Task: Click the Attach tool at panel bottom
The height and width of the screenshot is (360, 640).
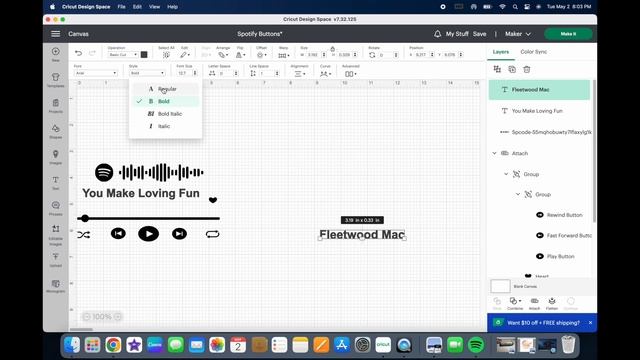Action: coord(534,301)
